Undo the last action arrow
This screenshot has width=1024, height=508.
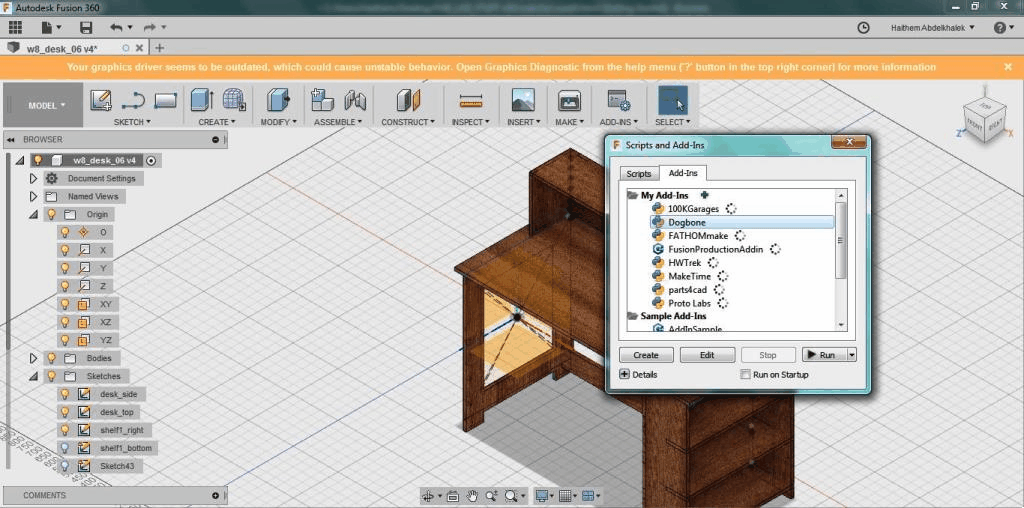tap(117, 27)
